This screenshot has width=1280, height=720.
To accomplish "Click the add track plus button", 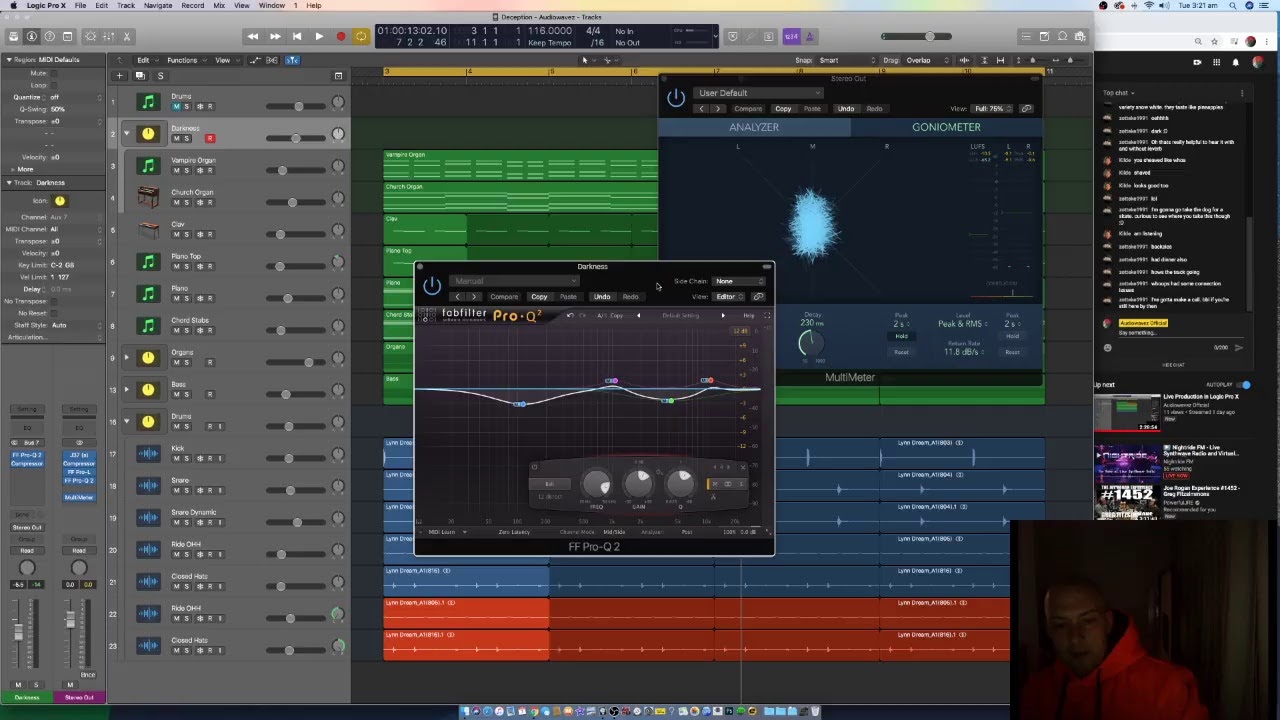I will (x=119, y=76).
